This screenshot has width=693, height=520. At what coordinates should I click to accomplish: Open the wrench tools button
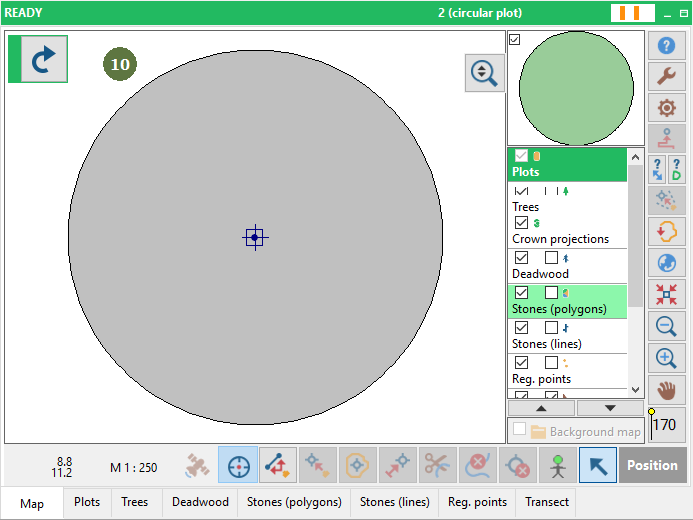pos(666,76)
